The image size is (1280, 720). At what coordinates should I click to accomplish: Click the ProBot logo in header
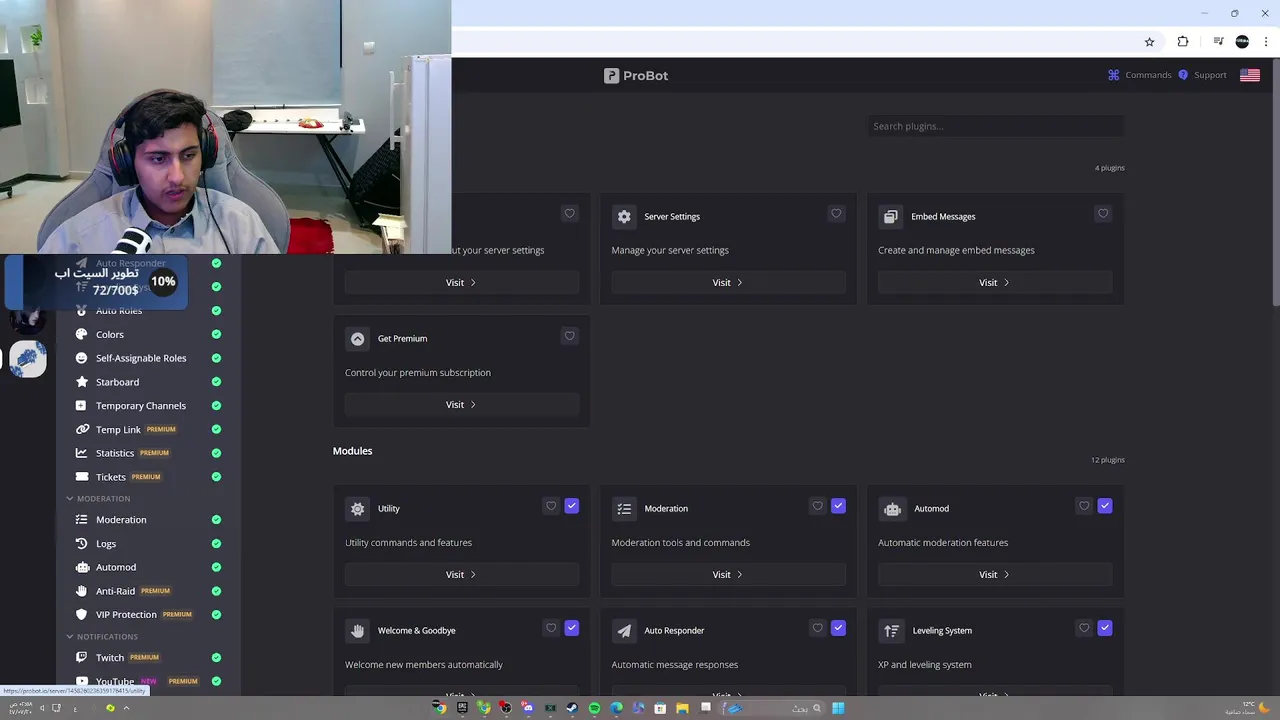tap(636, 75)
